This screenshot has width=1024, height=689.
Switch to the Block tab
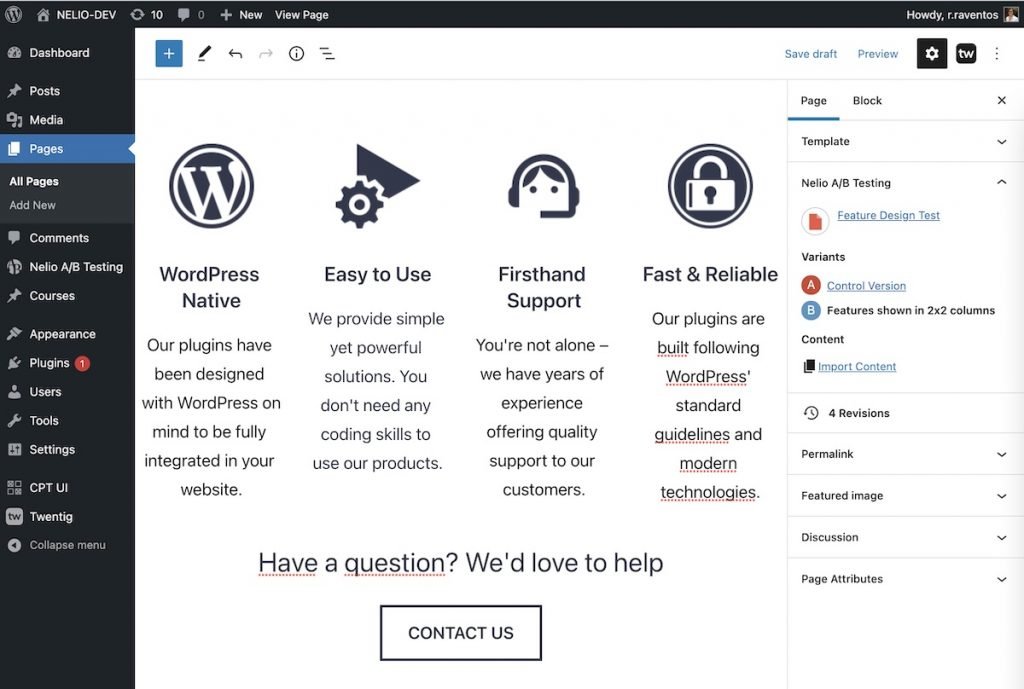pyautogui.click(x=867, y=101)
